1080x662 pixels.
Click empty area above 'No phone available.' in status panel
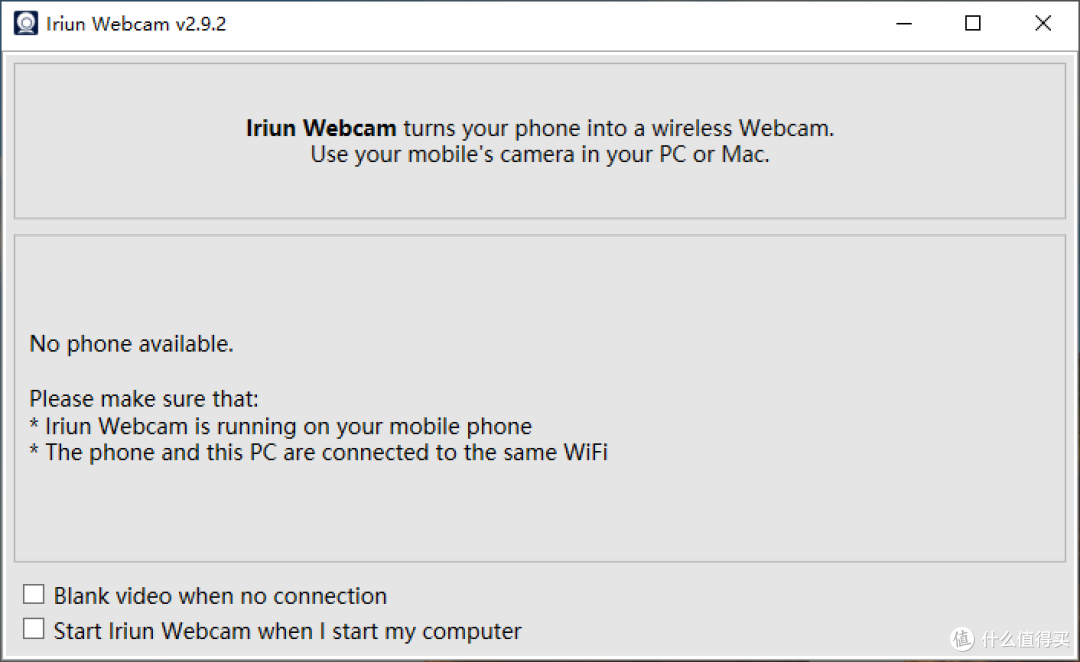pos(539,282)
